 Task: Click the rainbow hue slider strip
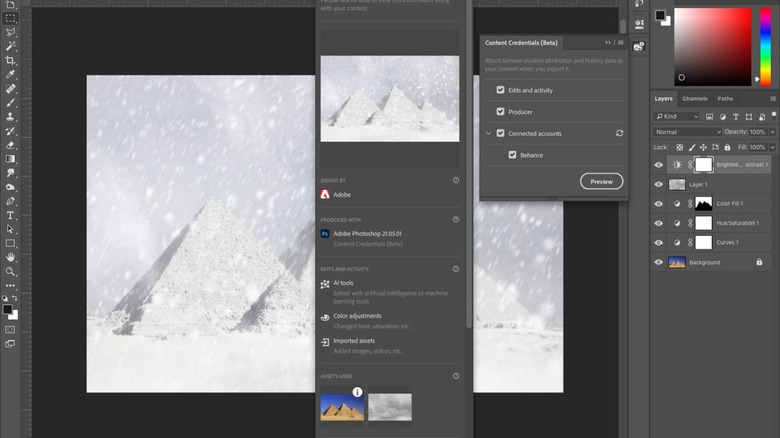764,45
